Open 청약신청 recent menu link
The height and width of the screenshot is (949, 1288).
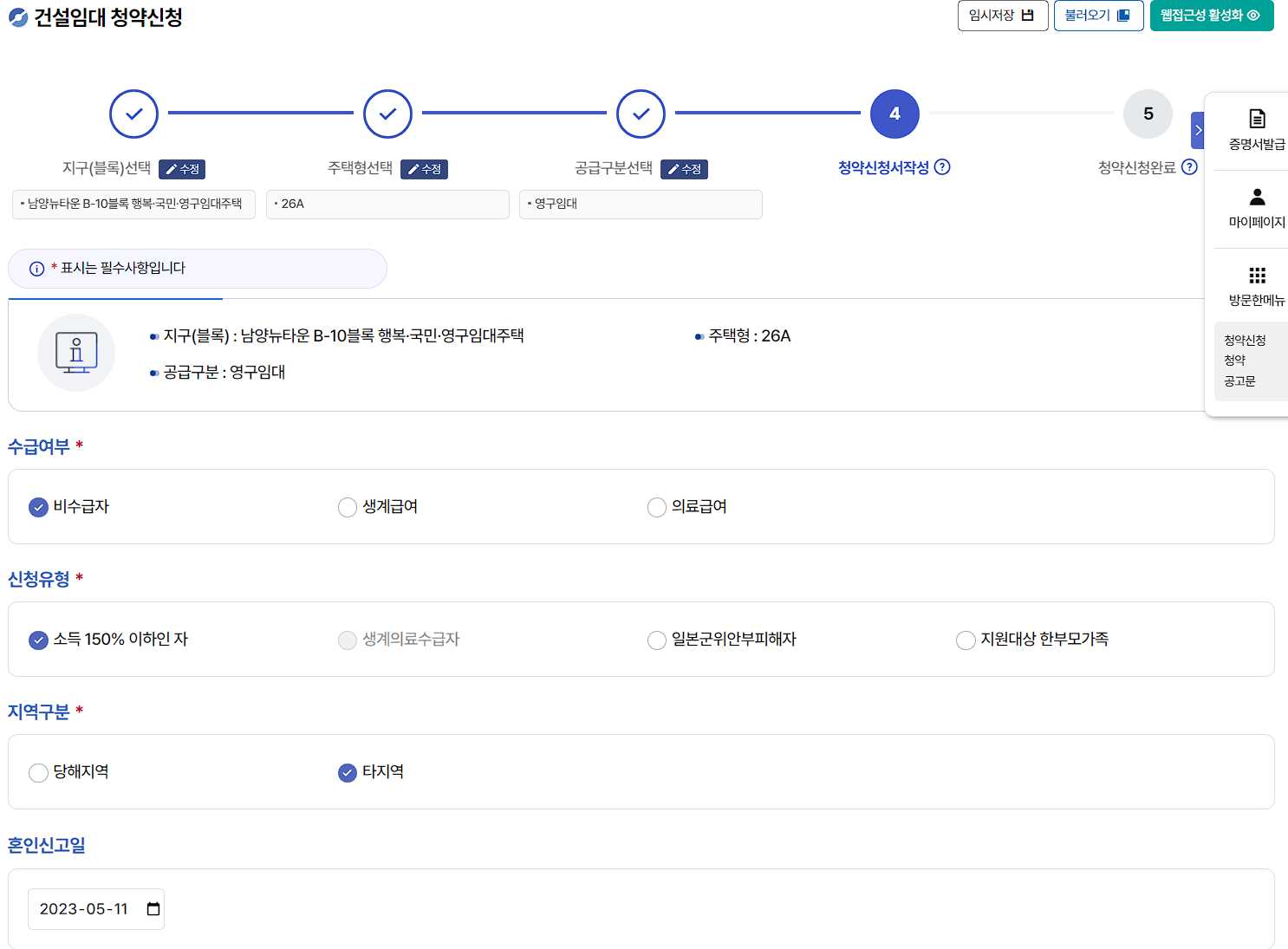[x=1245, y=341]
